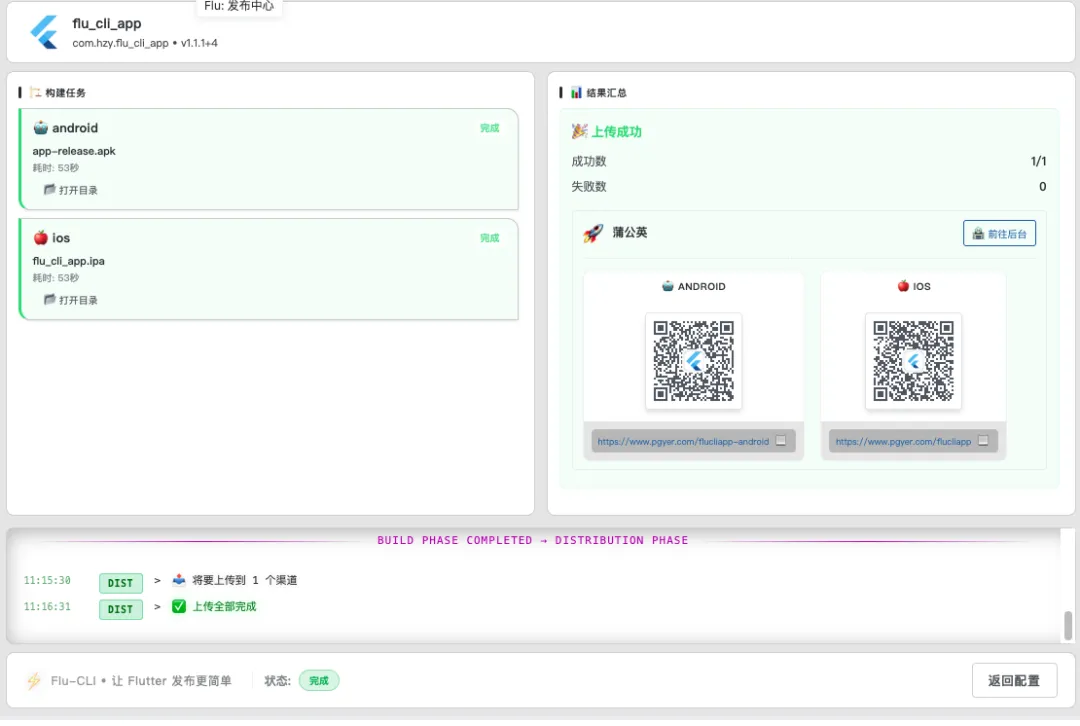This screenshot has height=726, width=1080.
Task: Click the package id com.hzy.flu_cli_app text
Action: pyautogui.click(x=120, y=43)
